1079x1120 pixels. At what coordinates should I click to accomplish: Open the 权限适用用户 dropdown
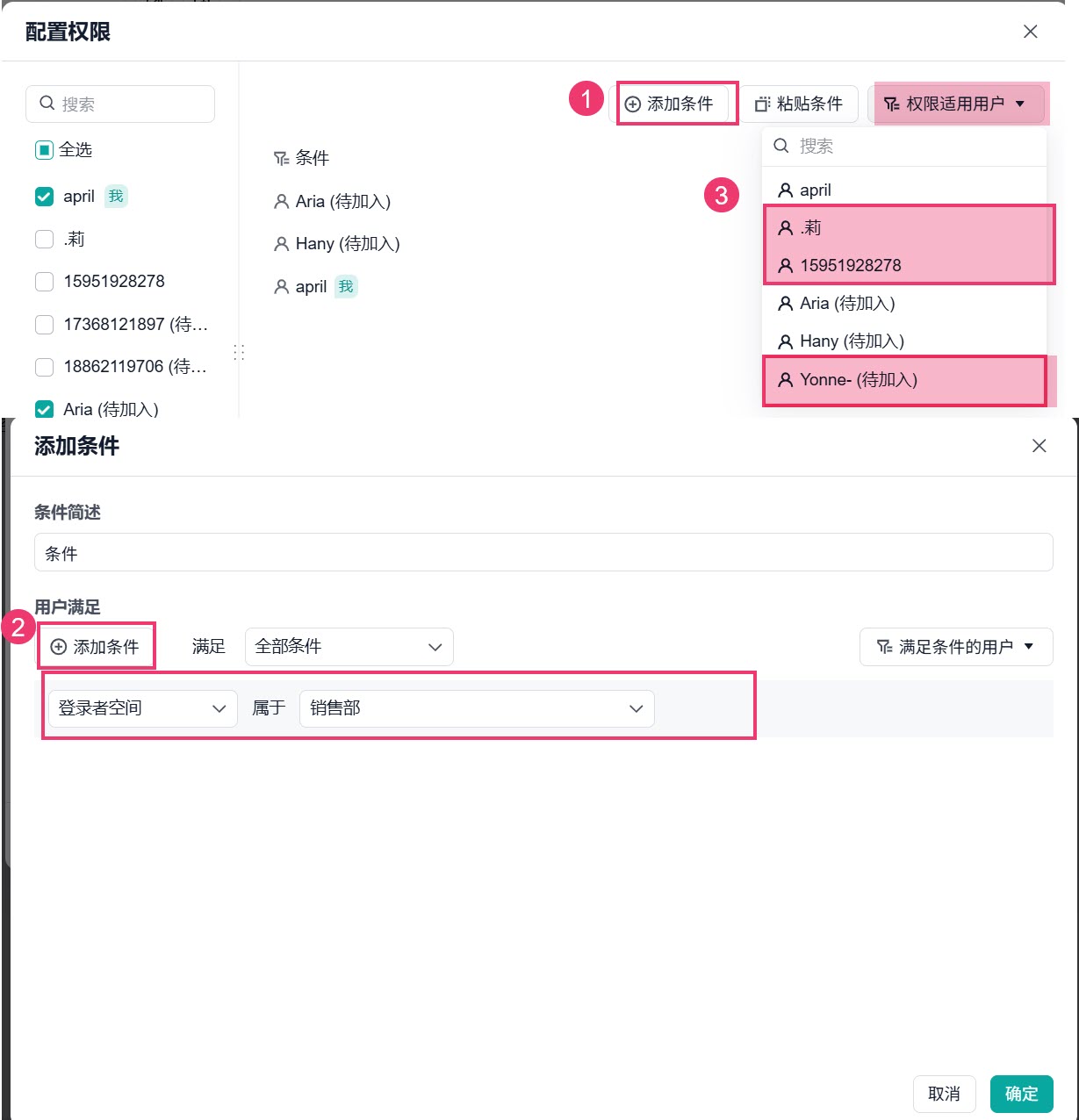955,104
